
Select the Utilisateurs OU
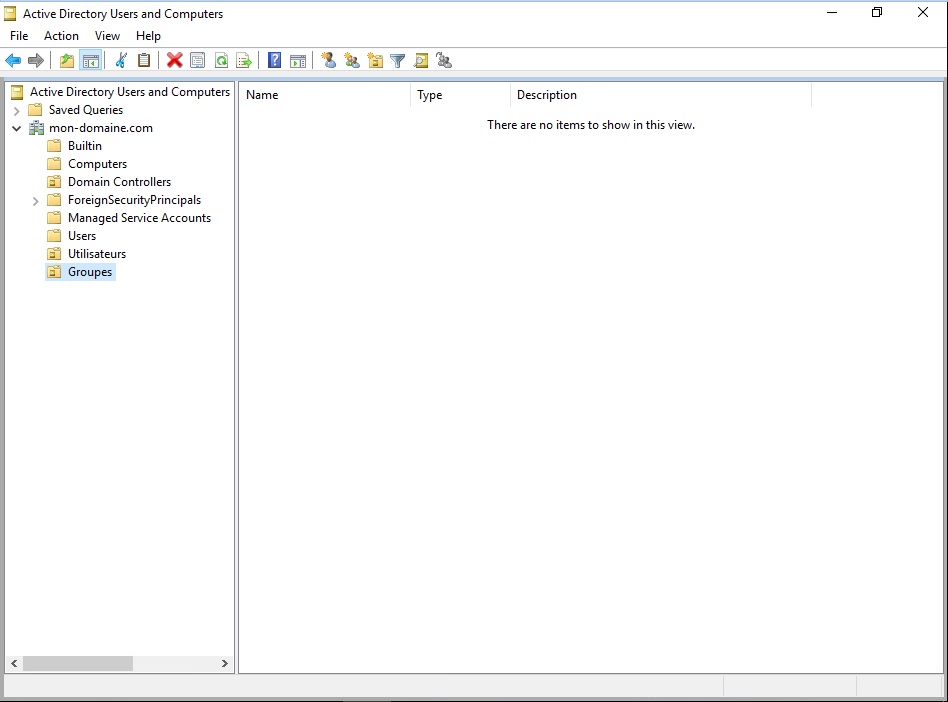pos(97,254)
